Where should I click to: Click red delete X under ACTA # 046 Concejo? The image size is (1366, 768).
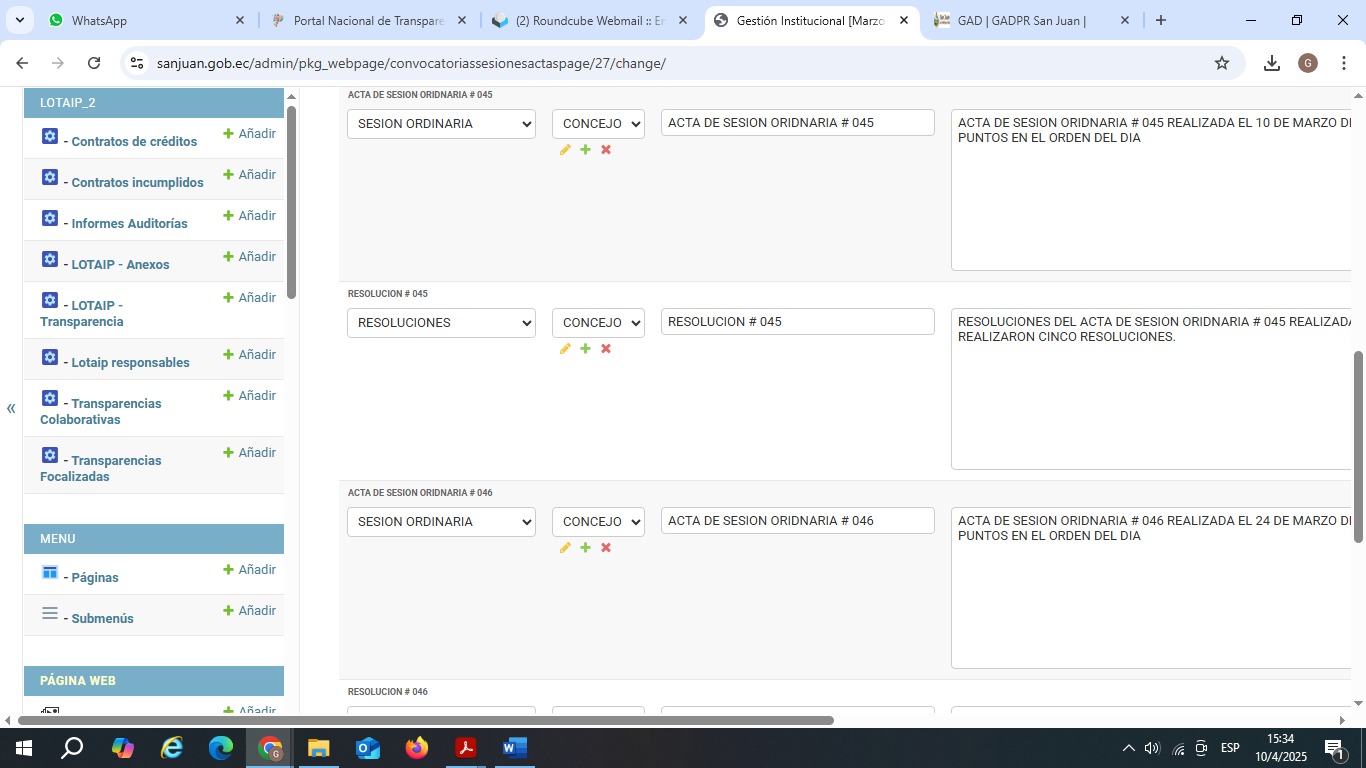coord(605,548)
